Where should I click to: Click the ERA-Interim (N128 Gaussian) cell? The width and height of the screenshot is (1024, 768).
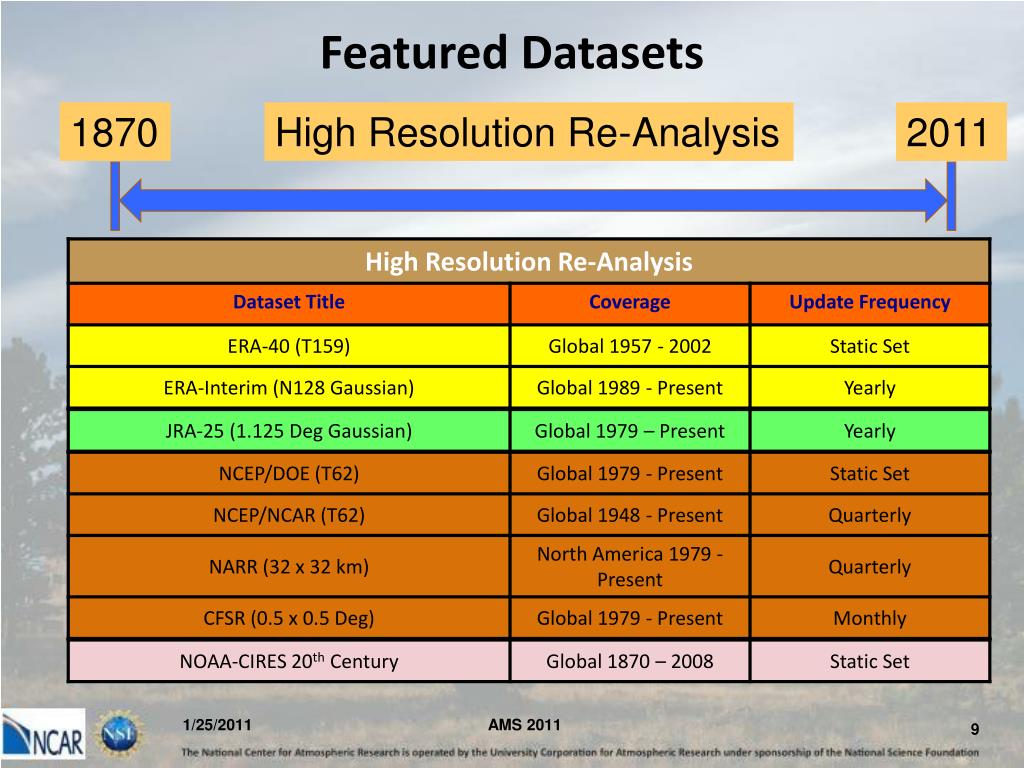point(289,388)
